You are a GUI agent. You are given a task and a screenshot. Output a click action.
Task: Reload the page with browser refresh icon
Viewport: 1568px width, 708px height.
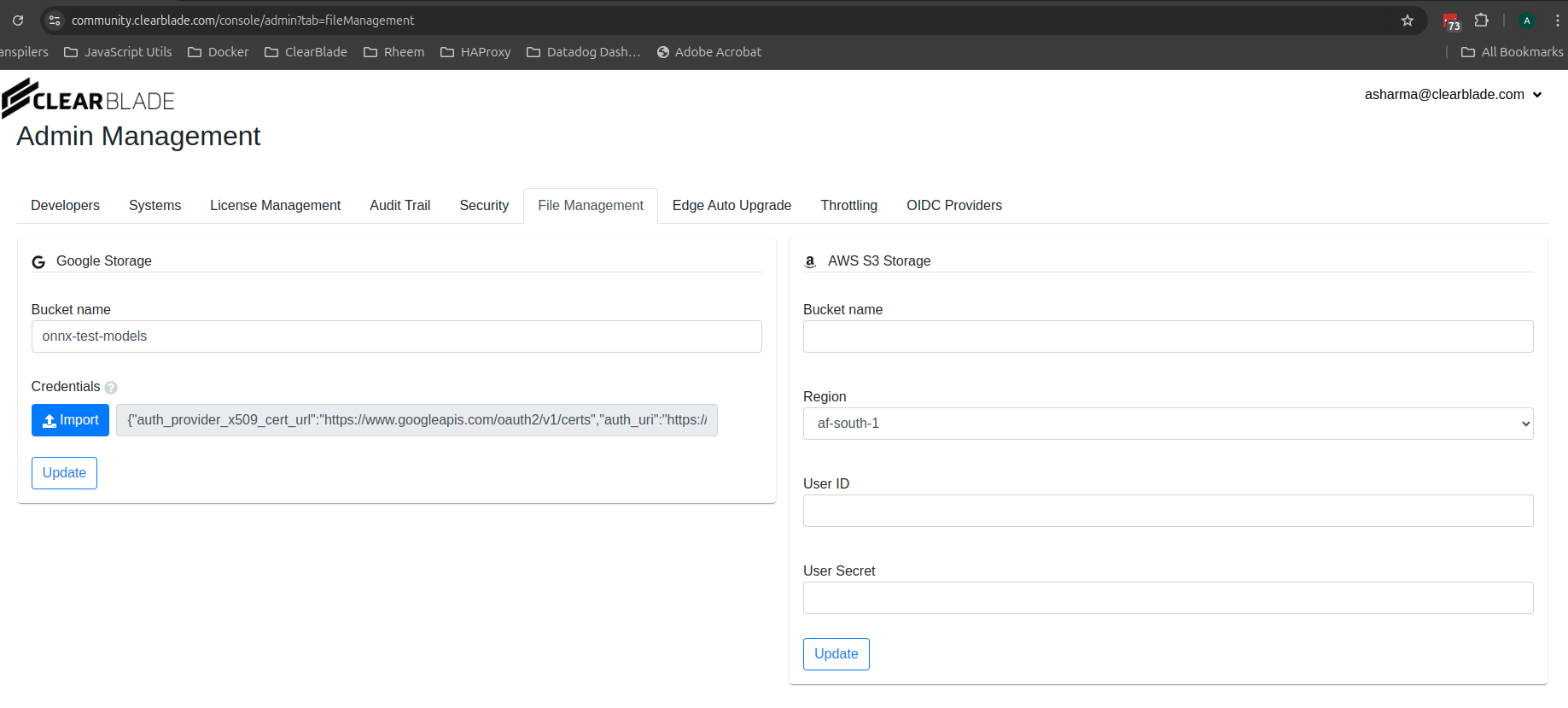pos(18,20)
